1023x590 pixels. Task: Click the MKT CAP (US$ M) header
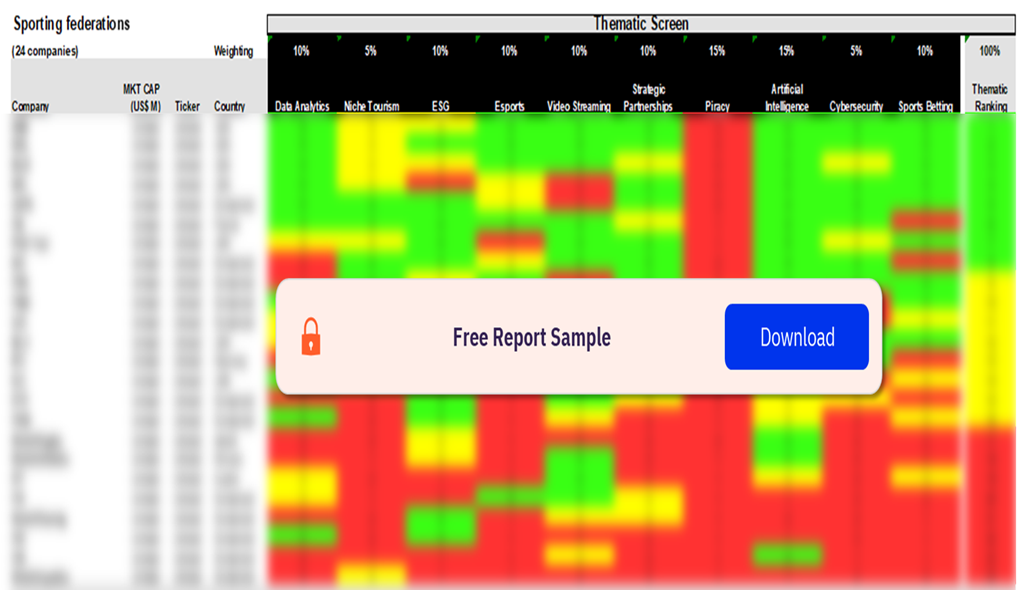142,98
